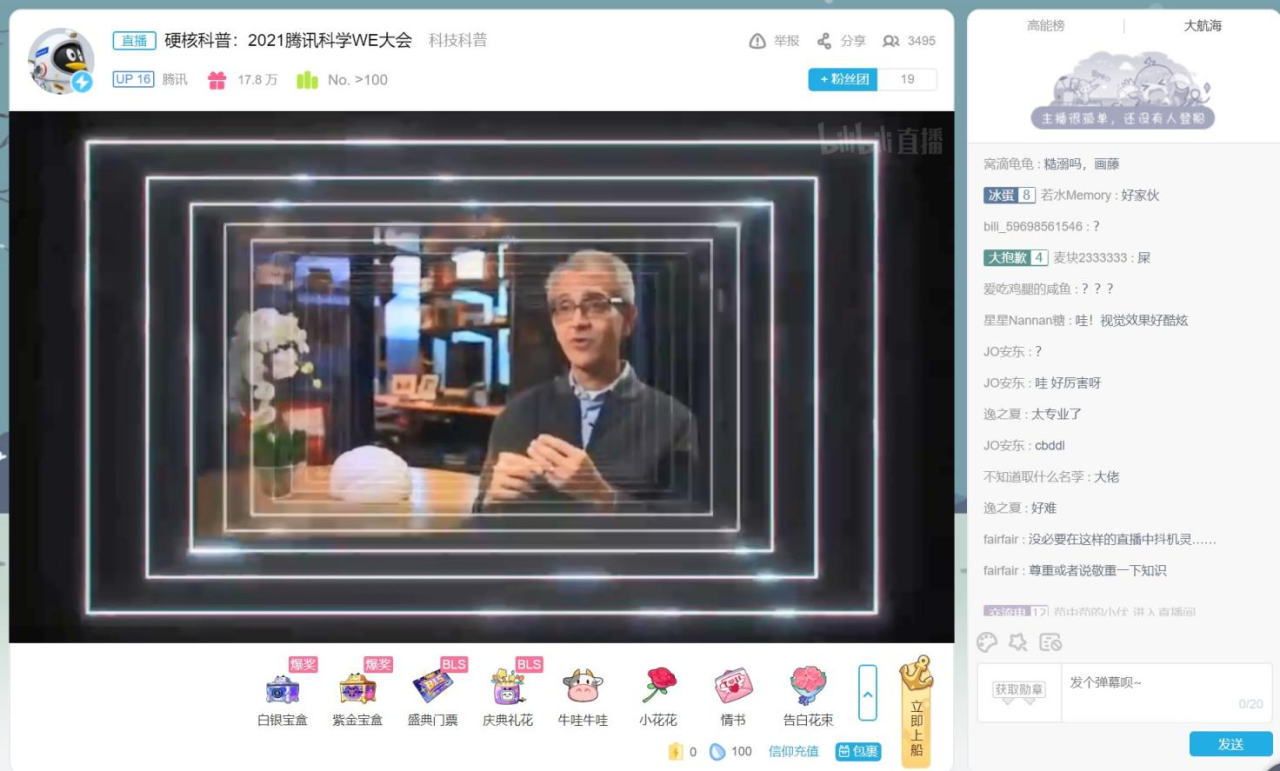
Task: Click the viewer count 3495
Action: [921, 41]
